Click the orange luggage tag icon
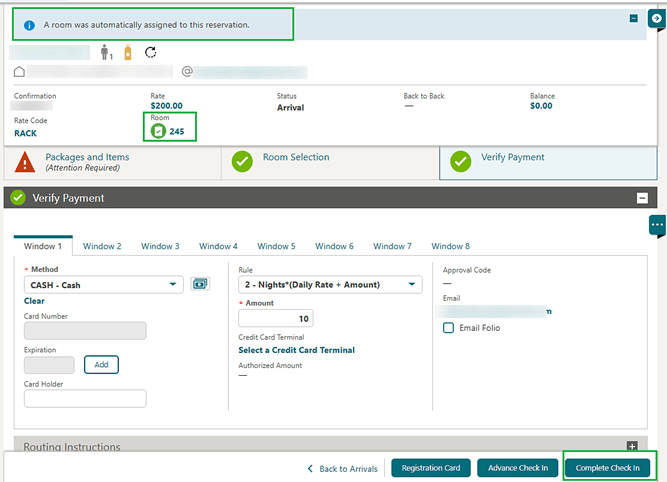This screenshot has width=667, height=482. 128,53
